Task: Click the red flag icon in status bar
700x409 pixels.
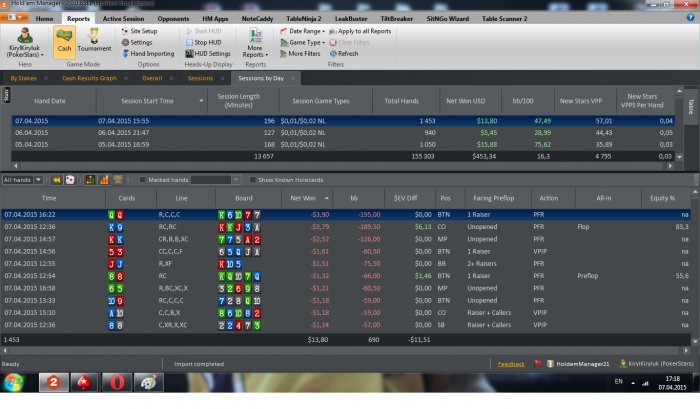Action: pos(538,363)
